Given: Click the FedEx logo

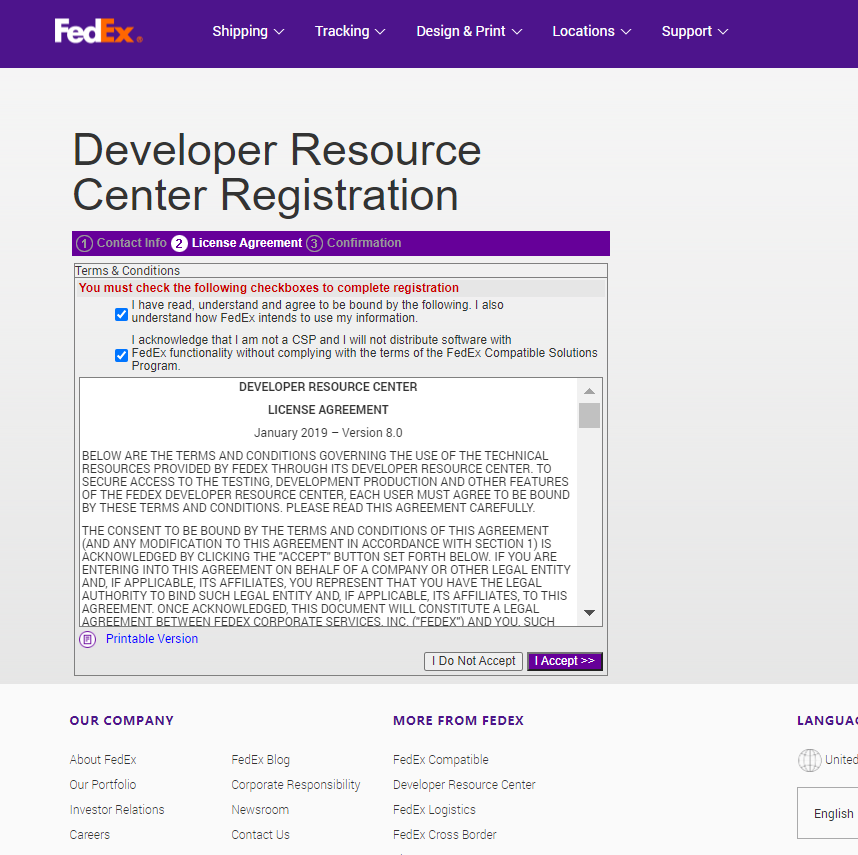Looking at the screenshot, I should pyautogui.click(x=97, y=31).
